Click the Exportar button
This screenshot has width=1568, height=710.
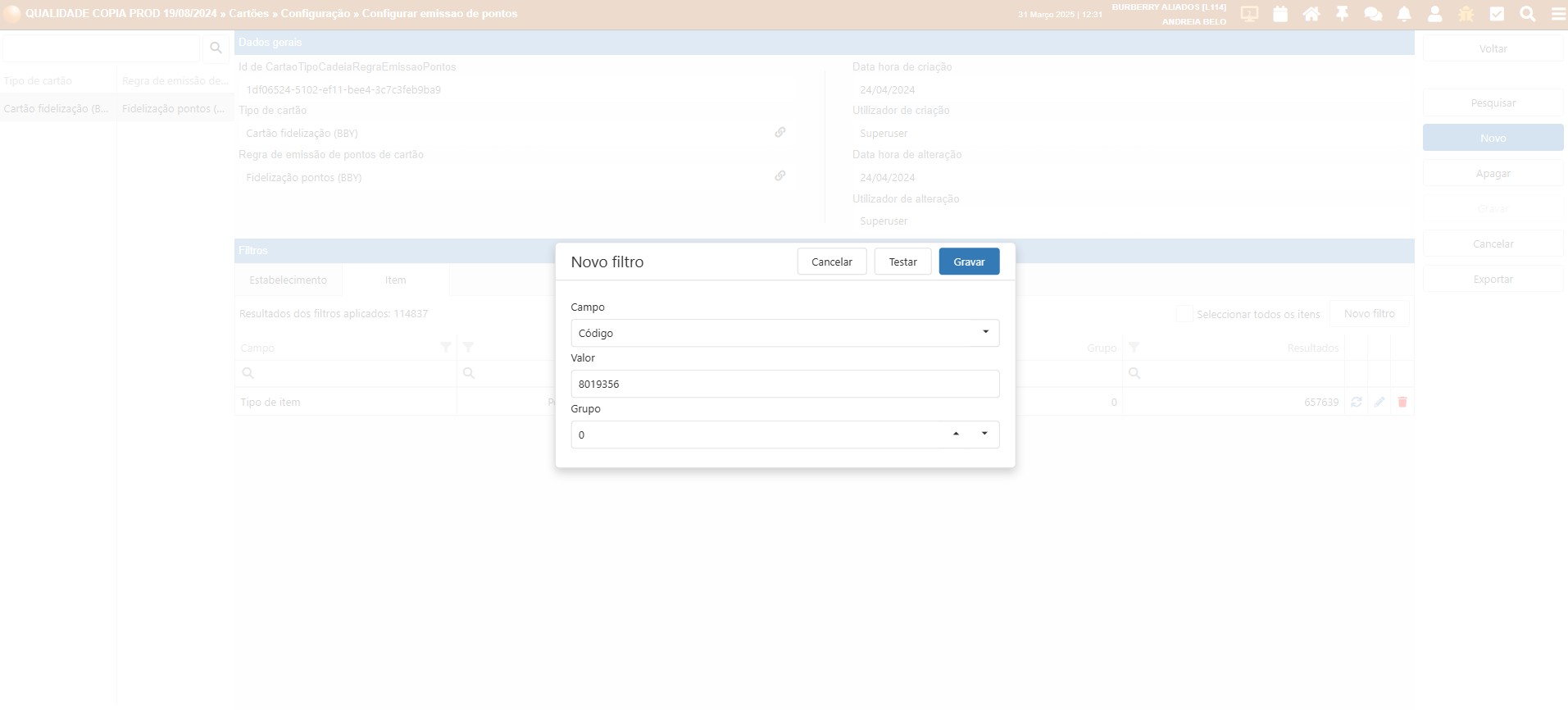(1493, 279)
